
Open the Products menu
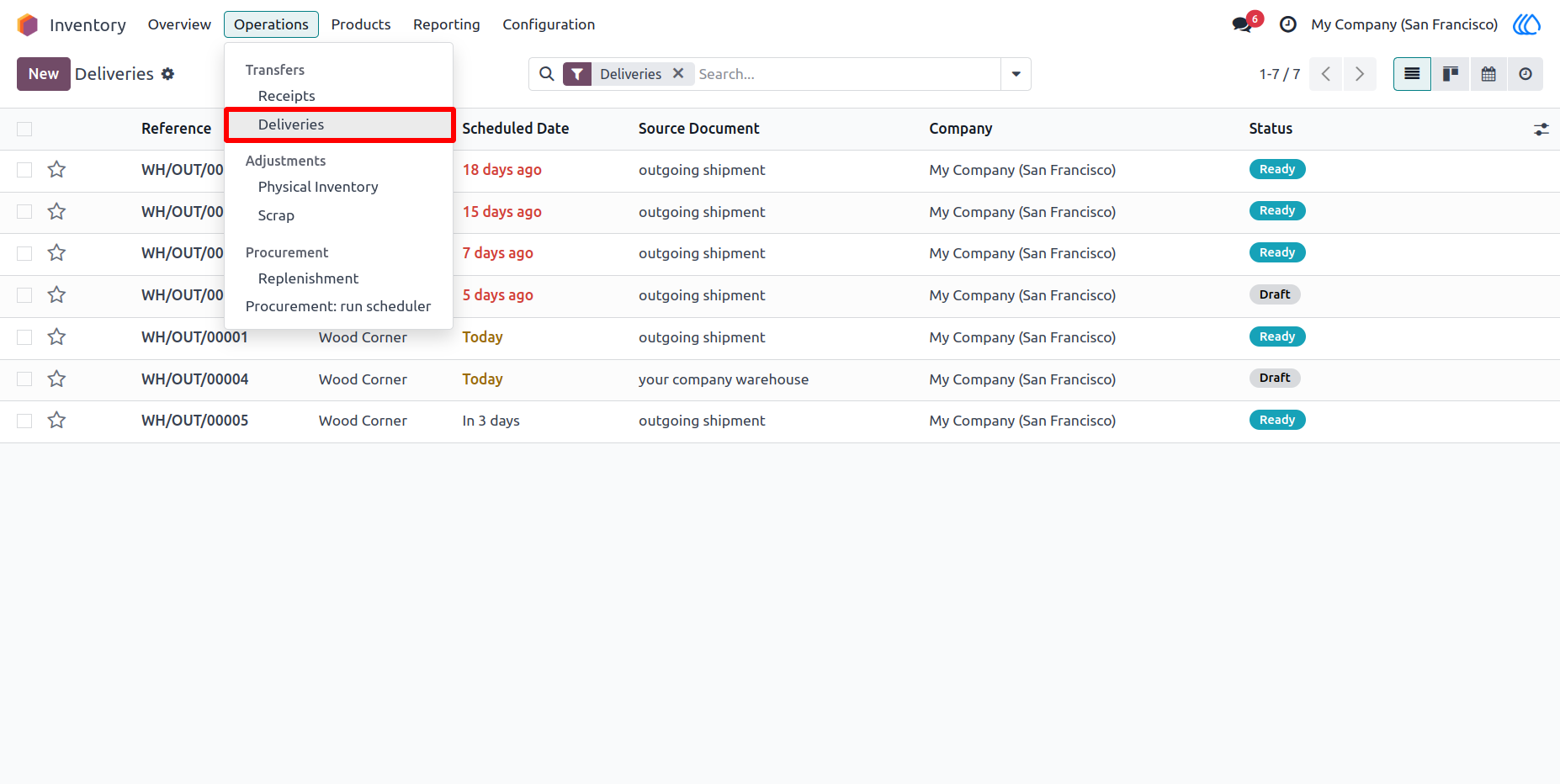click(361, 24)
